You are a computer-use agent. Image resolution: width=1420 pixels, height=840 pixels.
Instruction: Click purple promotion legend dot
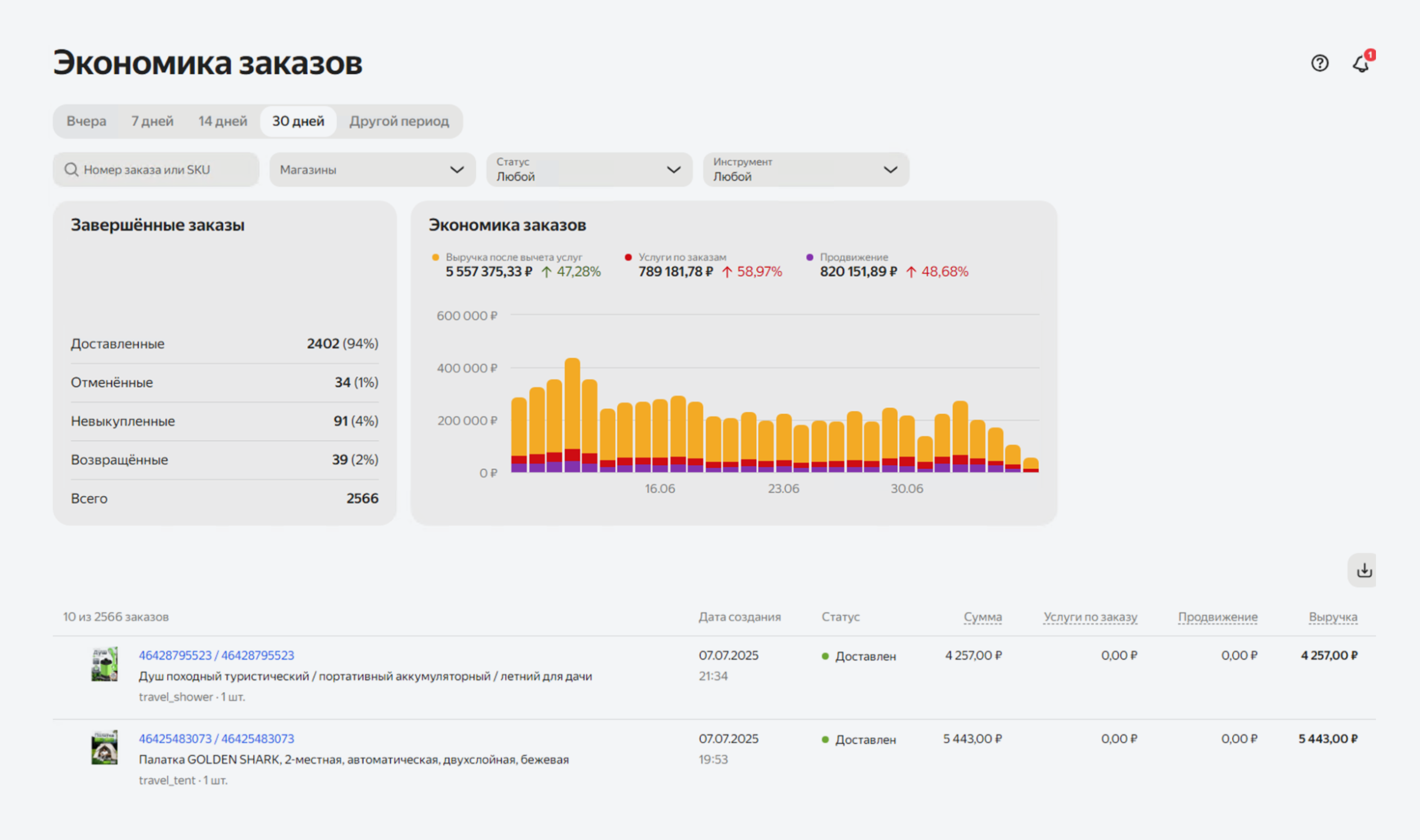coord(810,258)
